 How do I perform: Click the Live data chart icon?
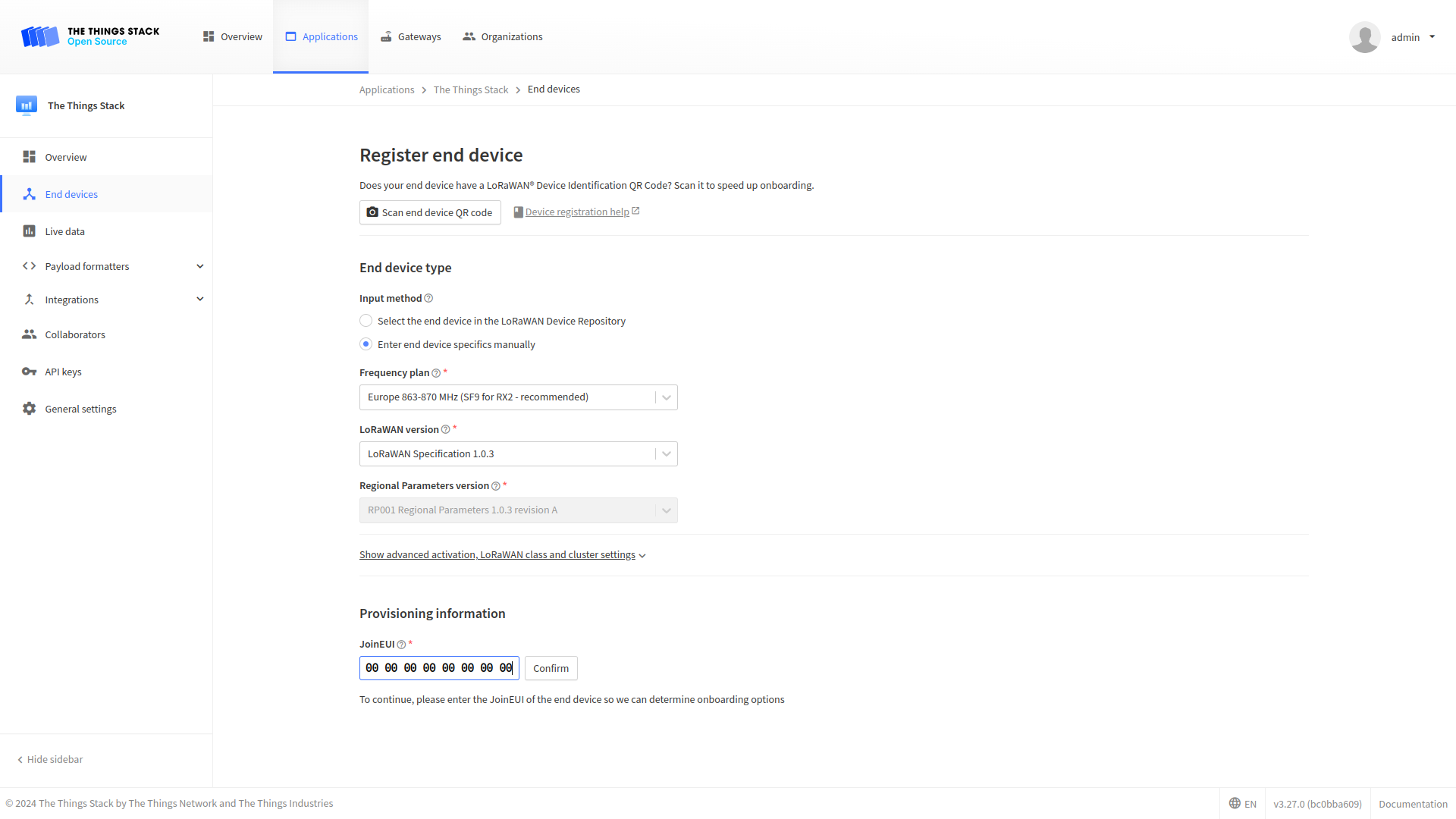tap(29, 231)
